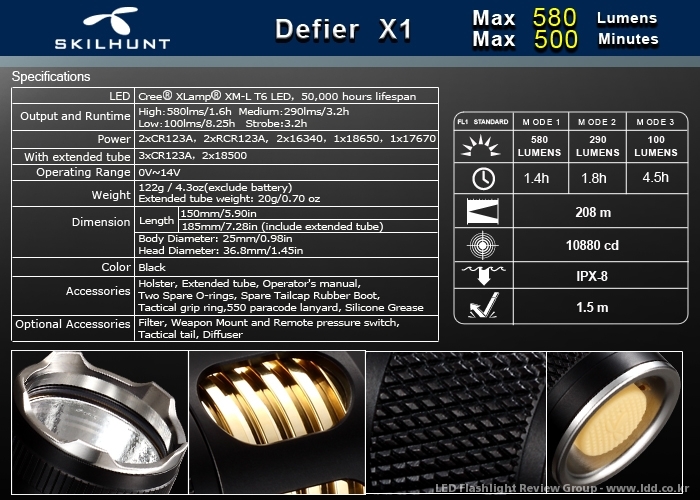Click the light output sunburst icon
This screenshot has width=700, height=500.
click(x=483, y=146)
